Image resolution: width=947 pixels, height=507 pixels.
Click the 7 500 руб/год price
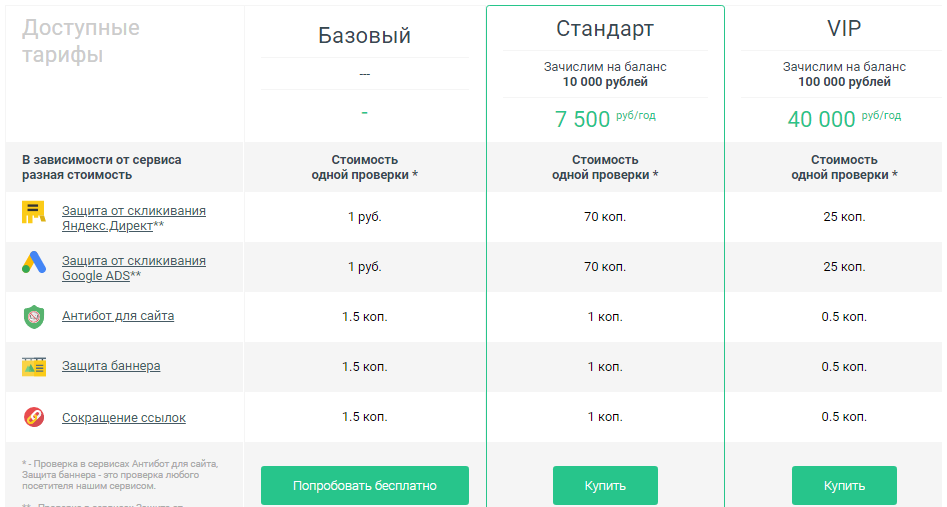[604, 119]
